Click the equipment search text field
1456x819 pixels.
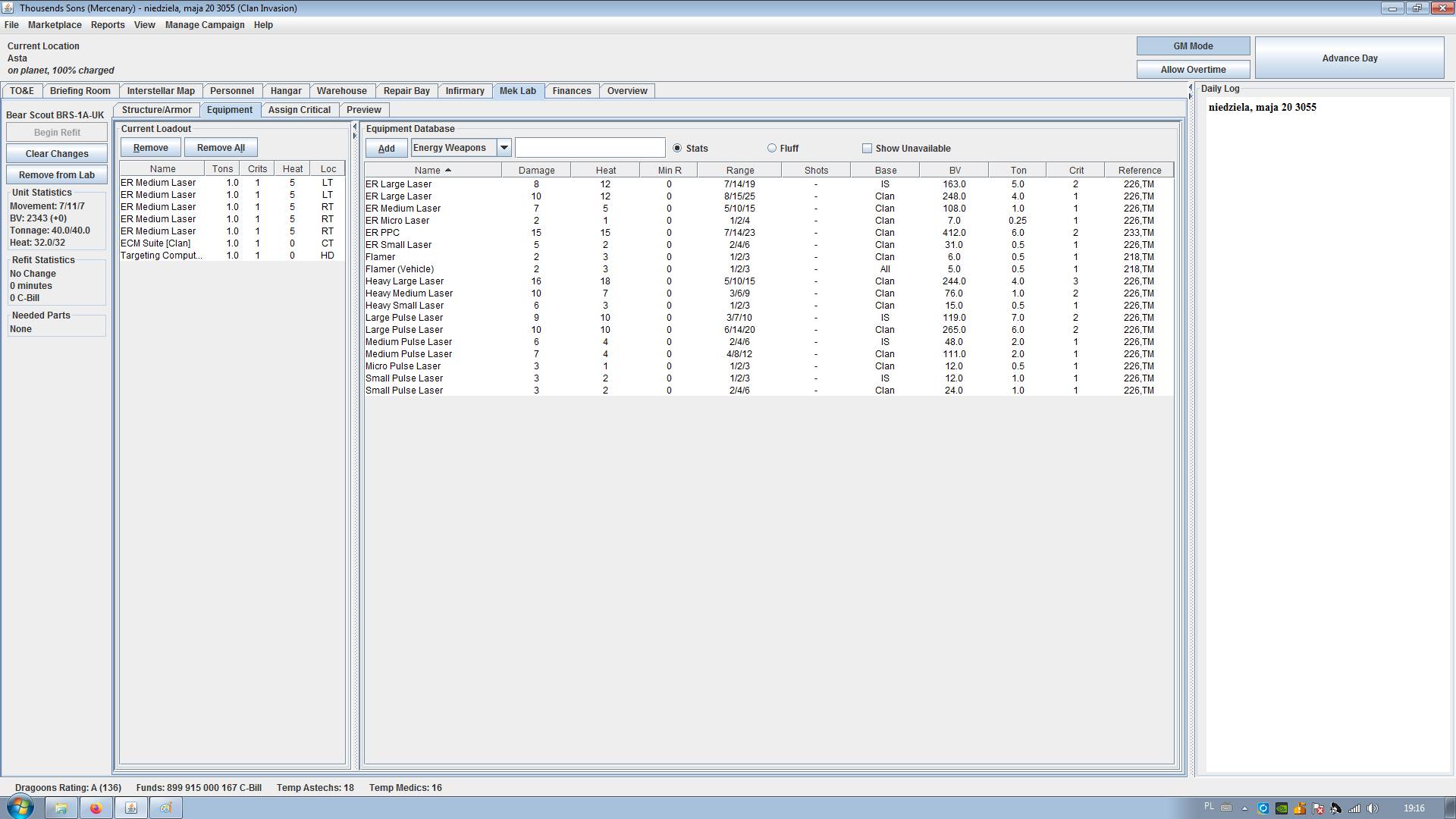[590, 148]
